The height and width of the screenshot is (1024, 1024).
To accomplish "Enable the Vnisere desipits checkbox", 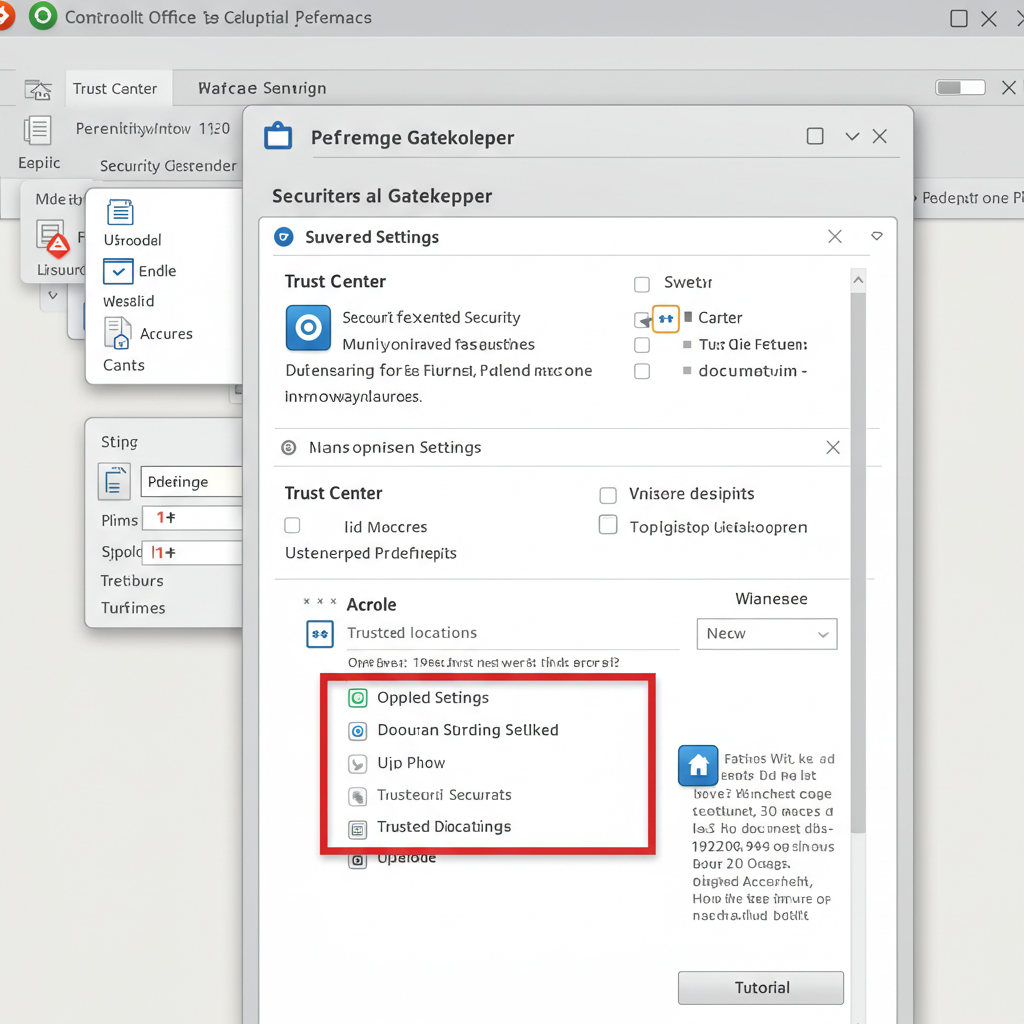I will 608,496.
